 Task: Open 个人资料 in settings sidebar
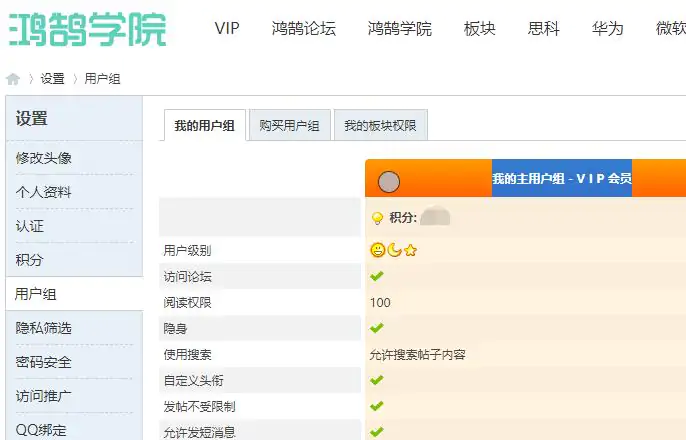(x=44, y=192)
